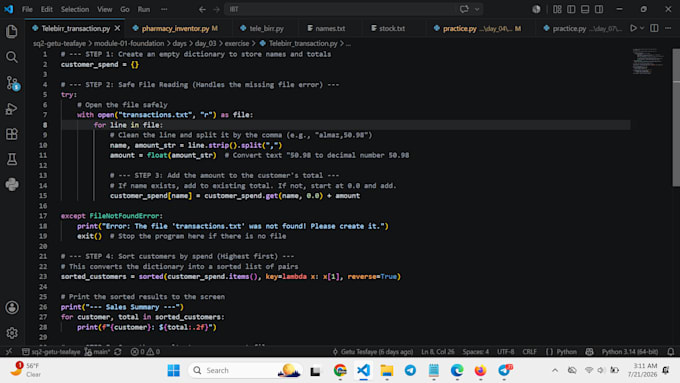680x383 pixels.
Task: Click the module-01-foundation breadcrumb segment
Action: (x=129, y=43)
